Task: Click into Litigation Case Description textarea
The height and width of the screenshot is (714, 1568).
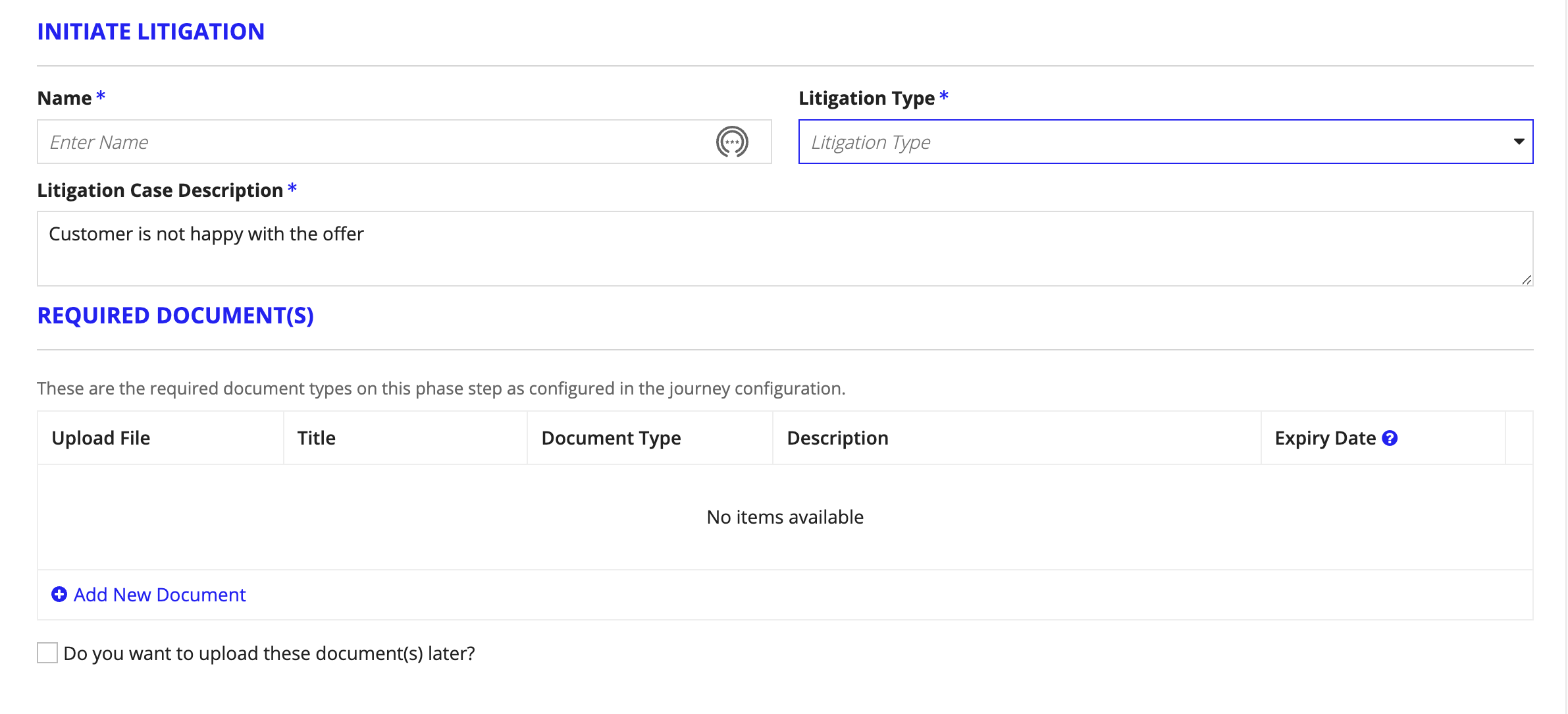Action: pos(785,248)
